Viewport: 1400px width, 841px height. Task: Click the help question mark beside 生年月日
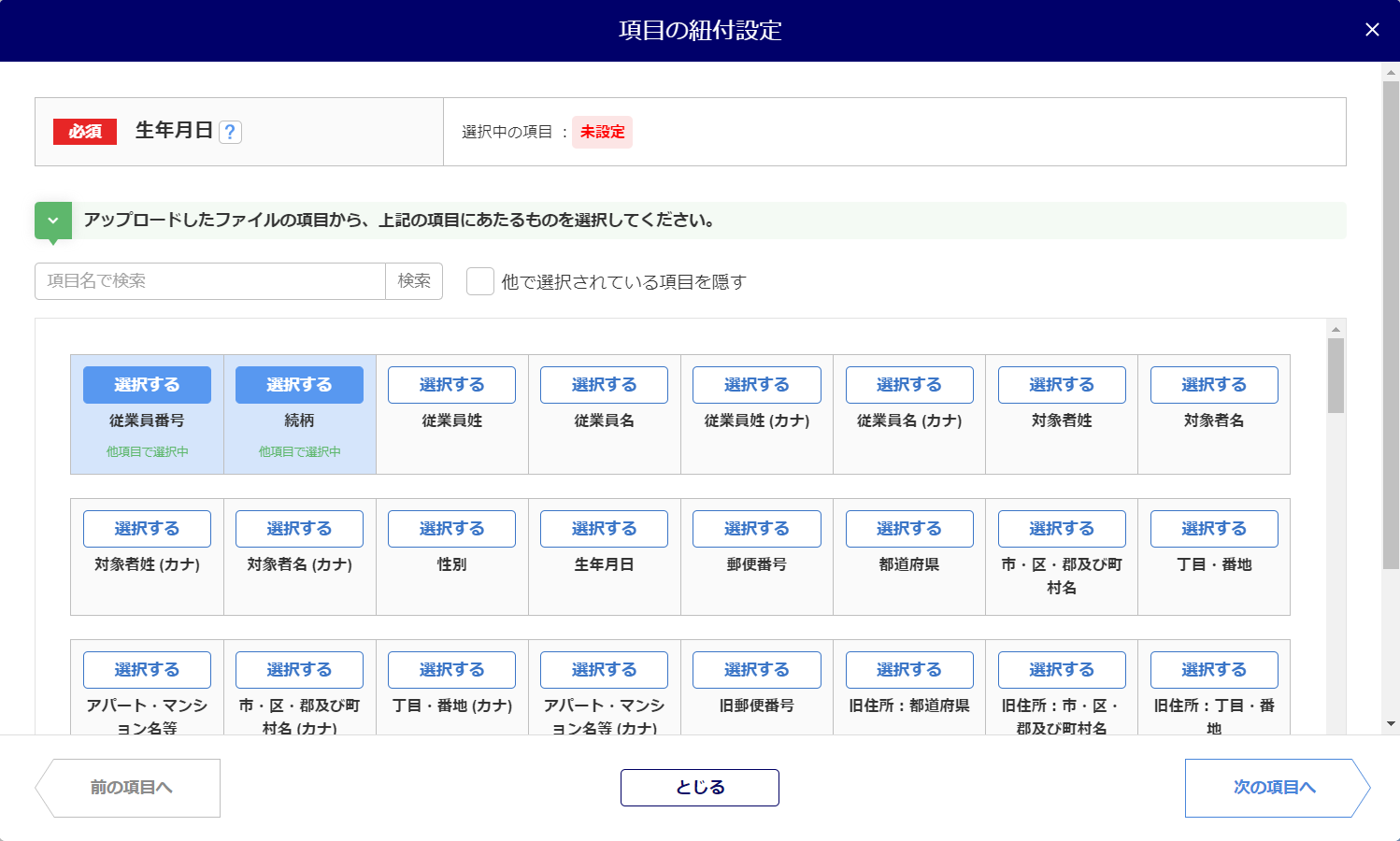click(230, 132)
